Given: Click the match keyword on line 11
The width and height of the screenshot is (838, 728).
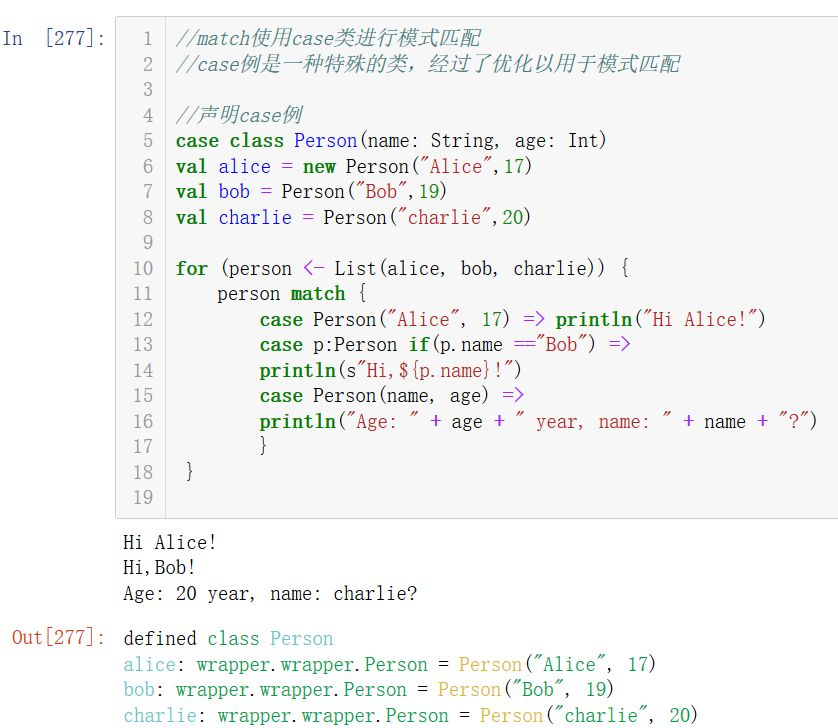Looking at the screenshot, I should 318,294.
